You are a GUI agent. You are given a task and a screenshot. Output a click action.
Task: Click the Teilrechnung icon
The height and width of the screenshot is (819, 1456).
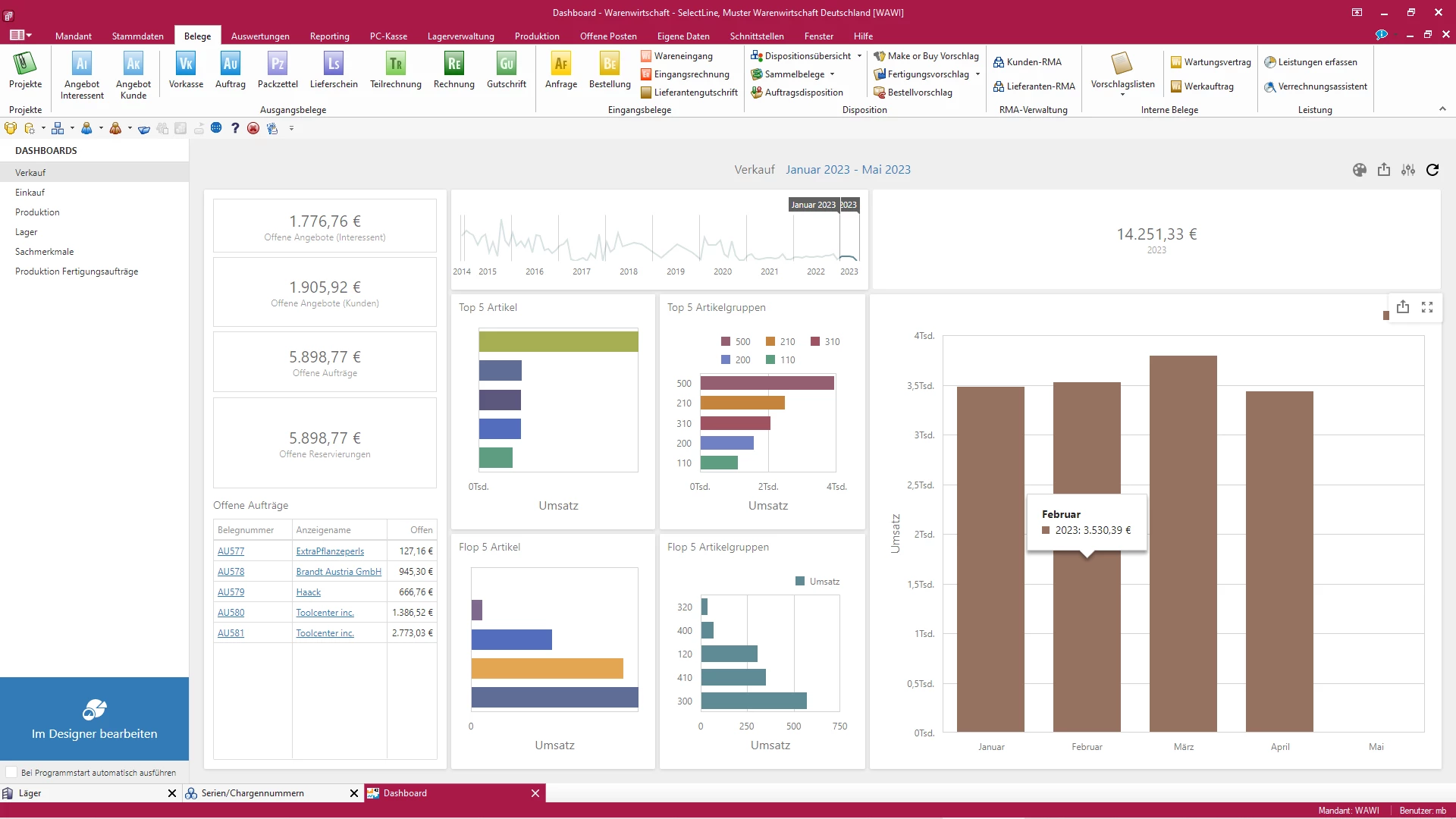tap(396, 70)
